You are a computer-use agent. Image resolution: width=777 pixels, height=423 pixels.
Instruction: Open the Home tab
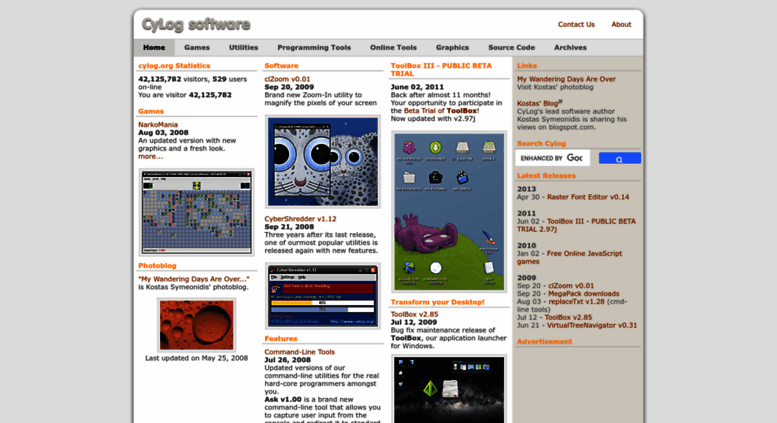154,48
